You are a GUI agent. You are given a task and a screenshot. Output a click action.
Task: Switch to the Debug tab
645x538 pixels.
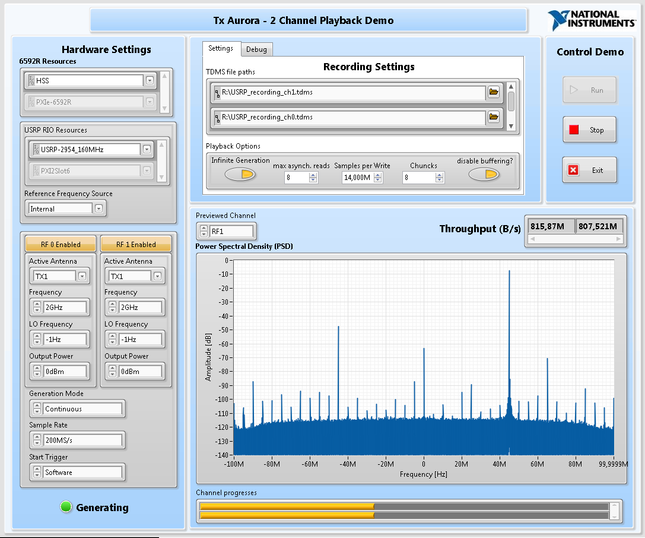point(256,49)
